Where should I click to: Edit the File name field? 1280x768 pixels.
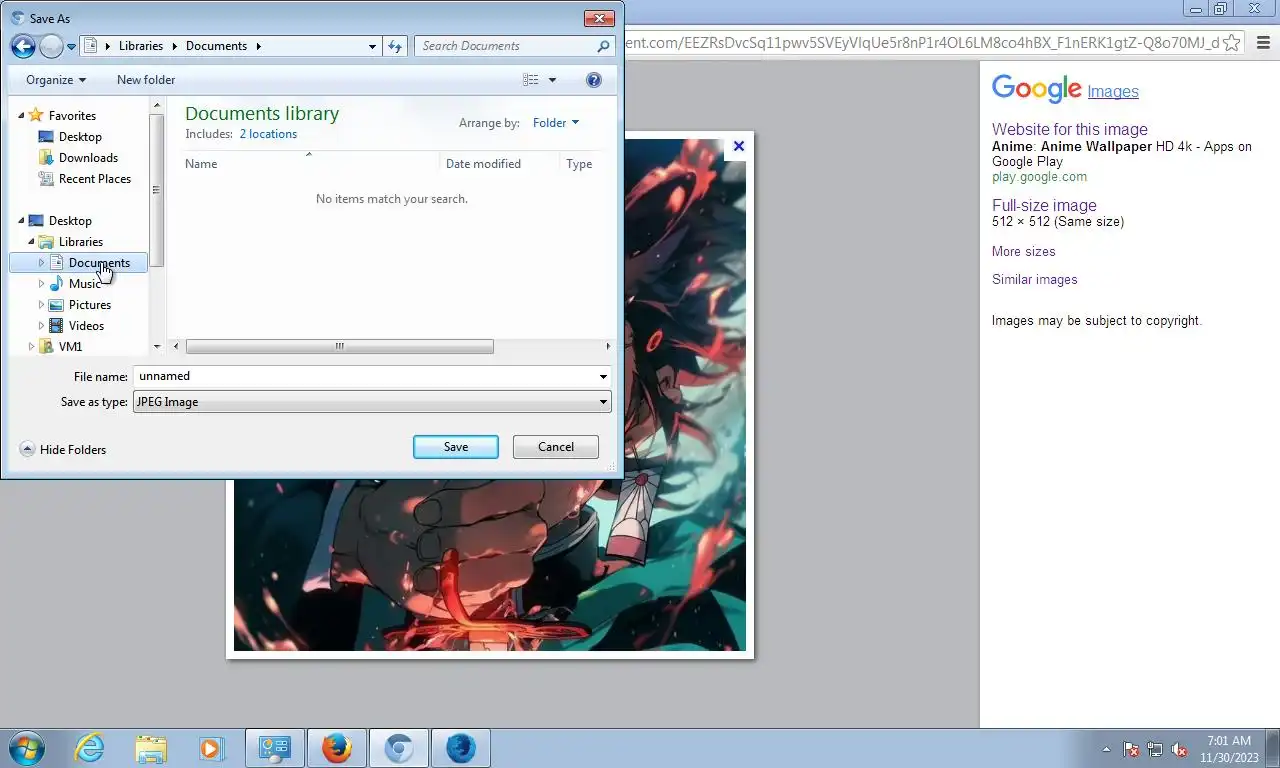(365, 377)
